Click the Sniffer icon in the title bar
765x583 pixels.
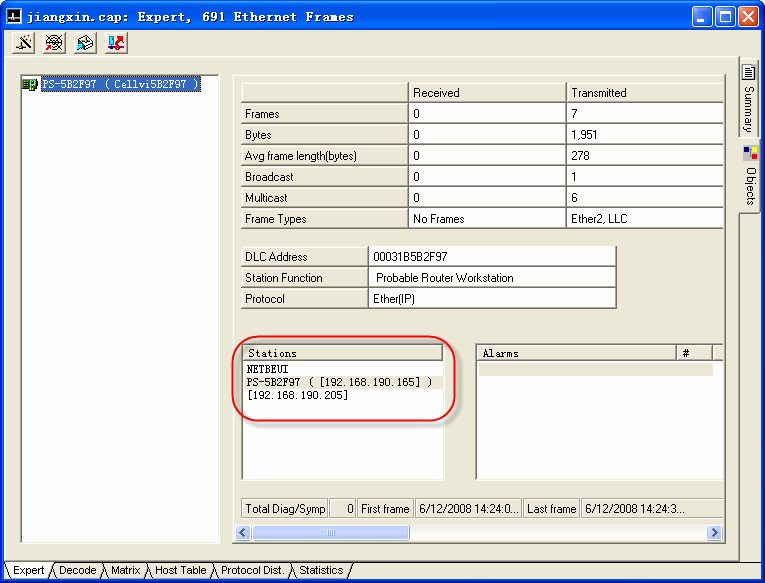point(14,16)
